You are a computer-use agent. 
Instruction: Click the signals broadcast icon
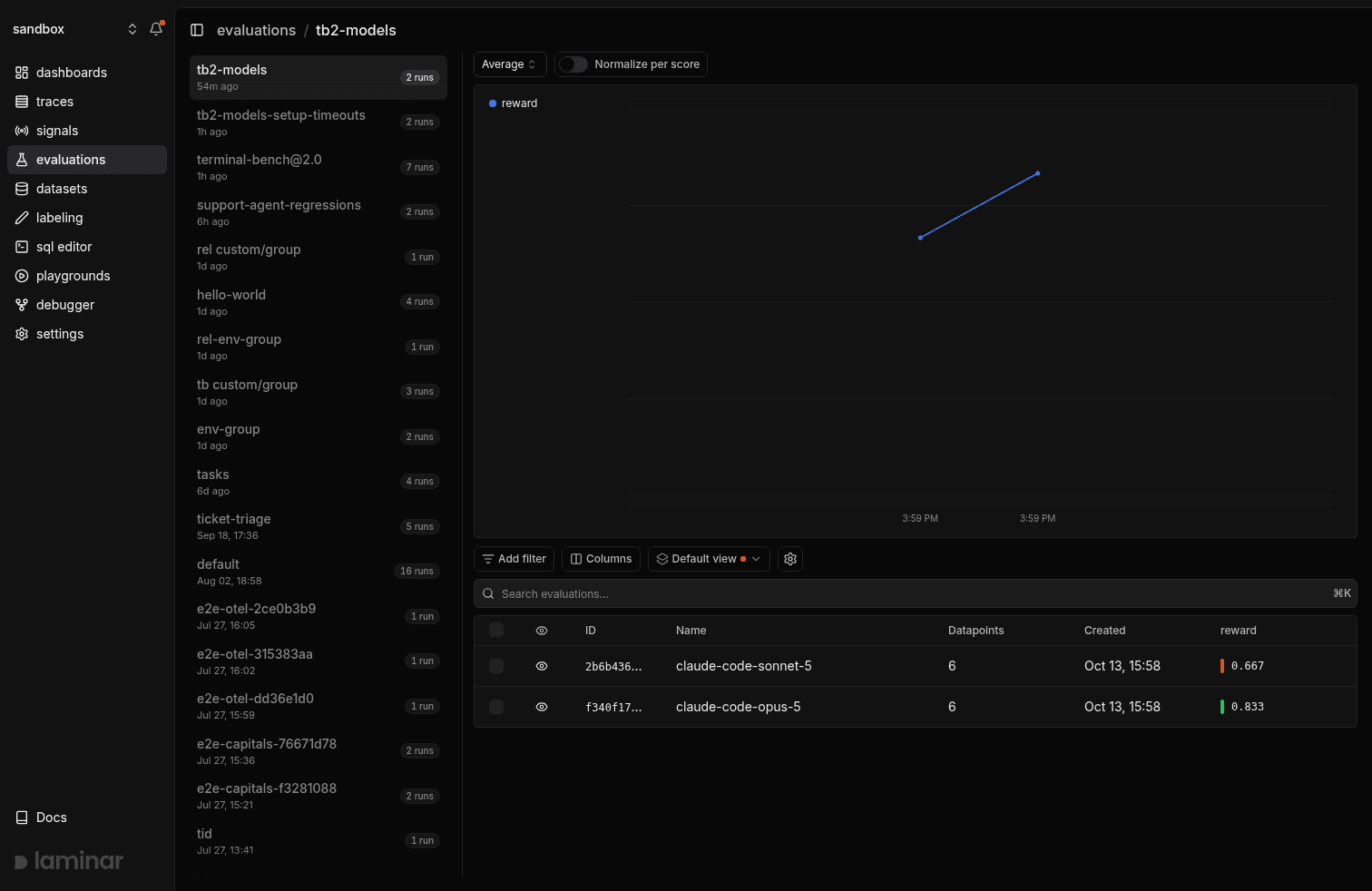[22, 131]
